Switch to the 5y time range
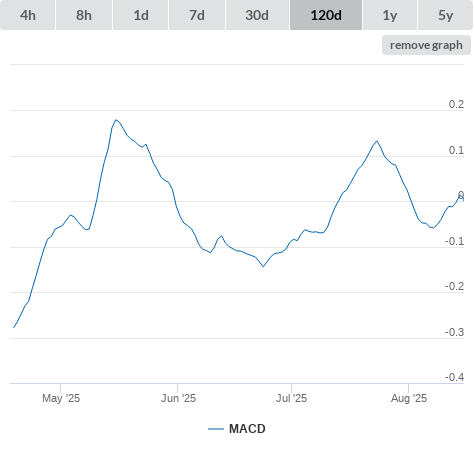This screenshot has height=455, width=474. tap(445, 15)
